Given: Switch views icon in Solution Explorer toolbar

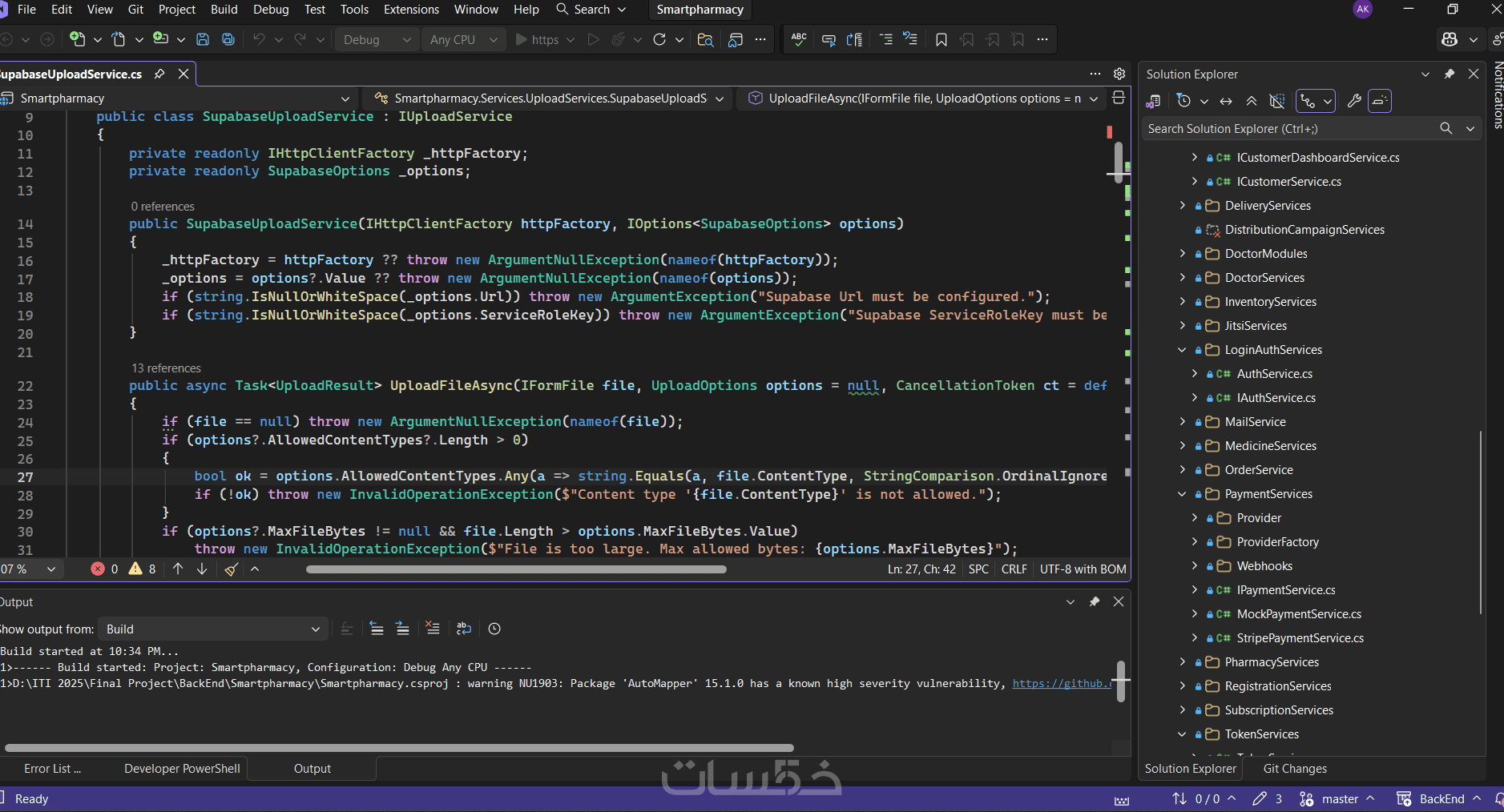Looking at the screenshot, I should coord(1154,101).
